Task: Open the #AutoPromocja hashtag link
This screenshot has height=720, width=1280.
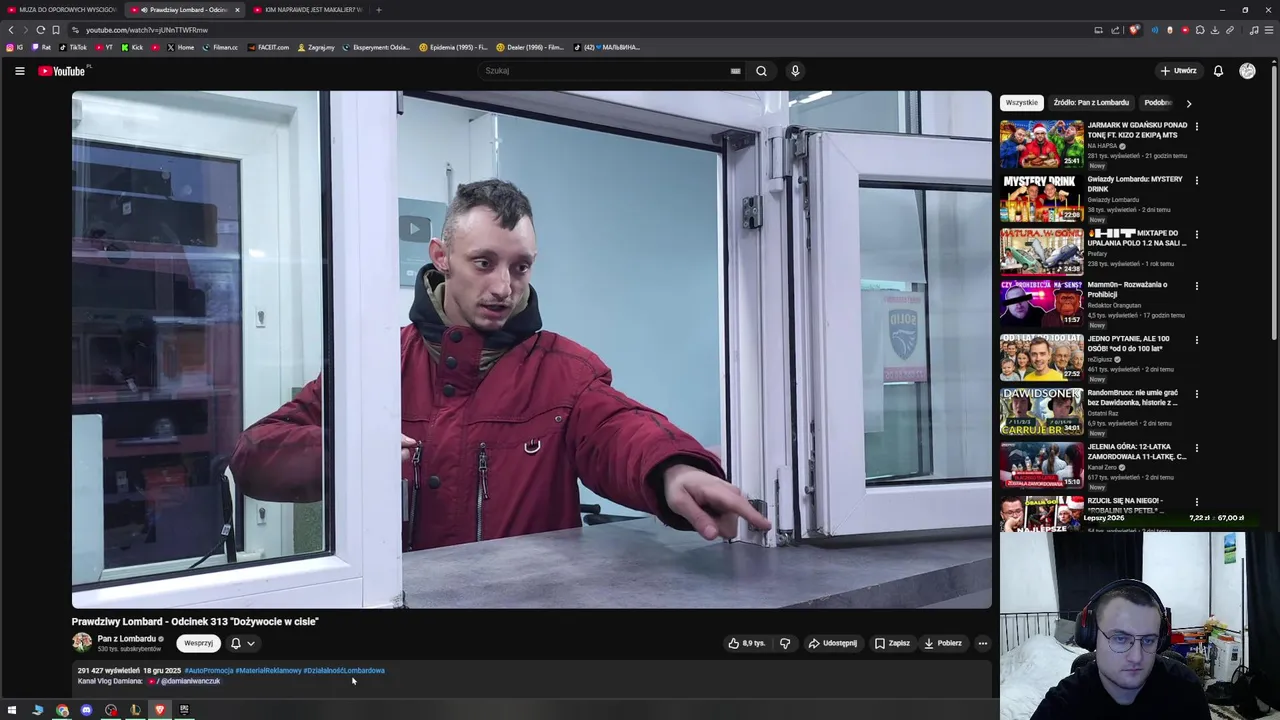Action: click(209, 671)
